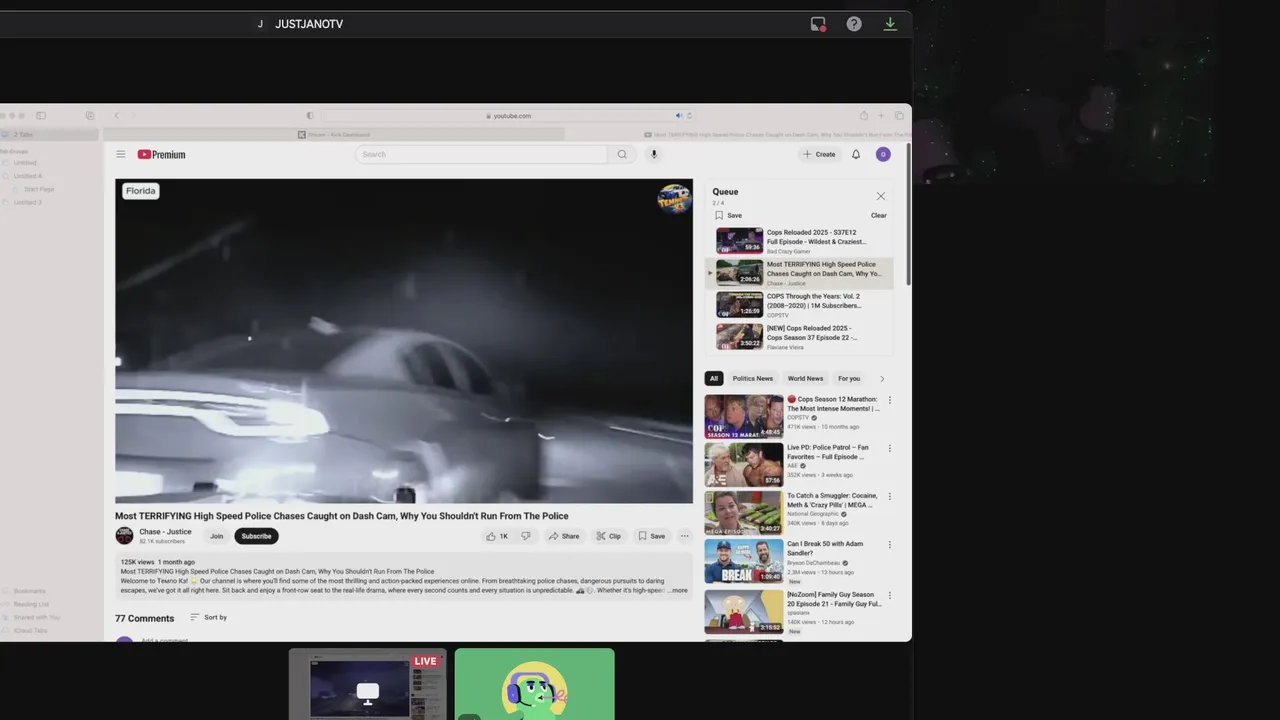Viewport: 1280px width, 720px height.
Task: Click Safari back arrow
Action: 116,115
